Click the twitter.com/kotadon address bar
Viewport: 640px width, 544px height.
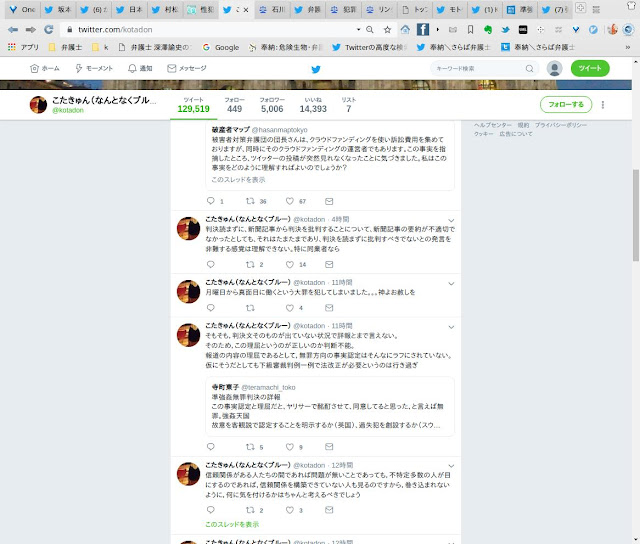208,29
